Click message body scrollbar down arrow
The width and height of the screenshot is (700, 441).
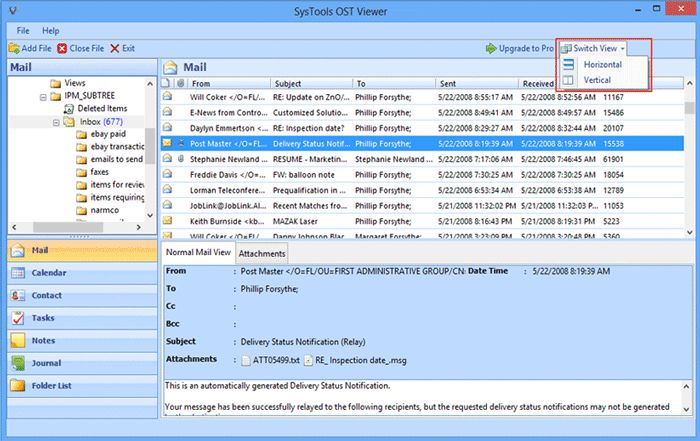pos(686,409)
